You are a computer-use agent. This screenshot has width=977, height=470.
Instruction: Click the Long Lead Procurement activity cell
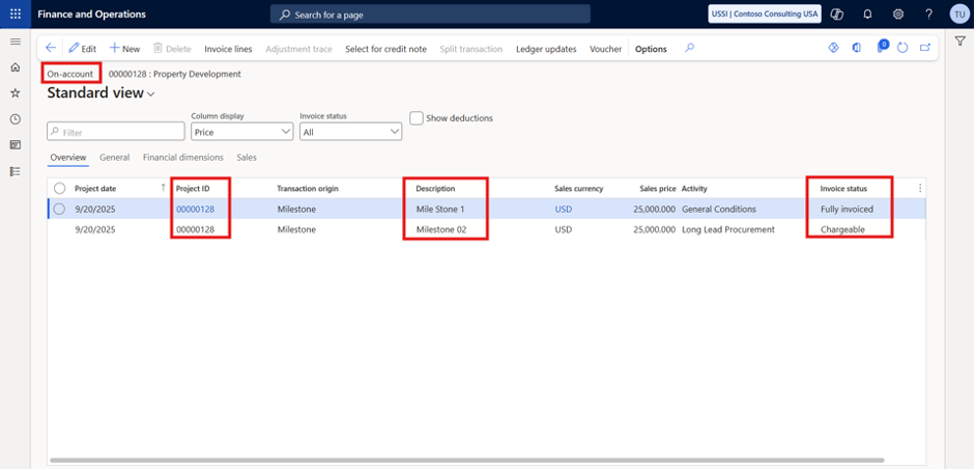pyautogui.click(x=728, y=229)
